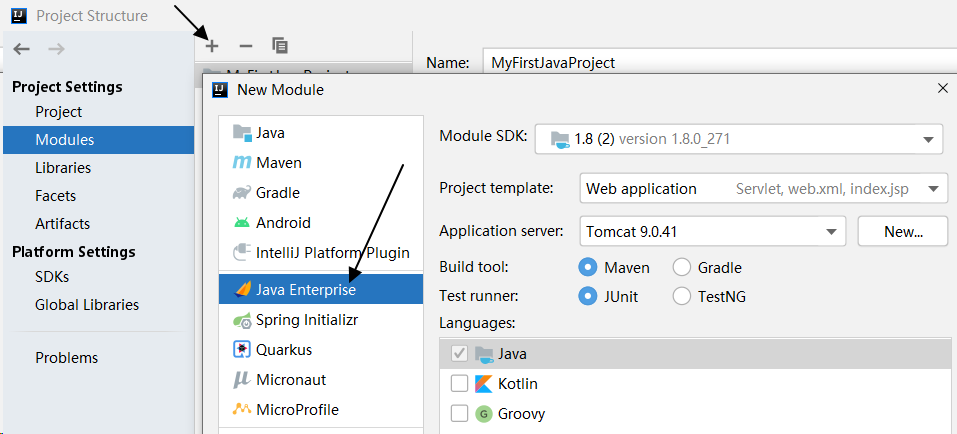Screen dimensions: 957x434
Task: Open the Project settings page
Action: pyautogui.click(x=59, y=112)
